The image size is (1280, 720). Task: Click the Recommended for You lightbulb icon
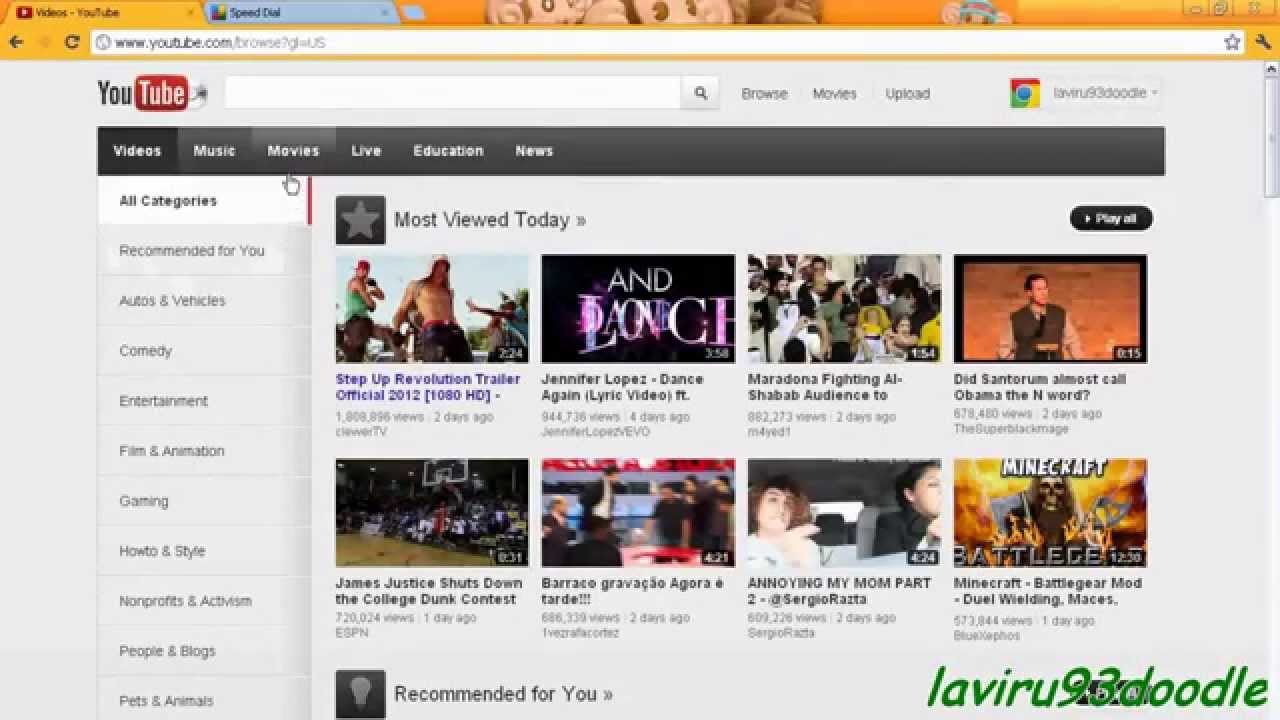[x=360, y=694]
